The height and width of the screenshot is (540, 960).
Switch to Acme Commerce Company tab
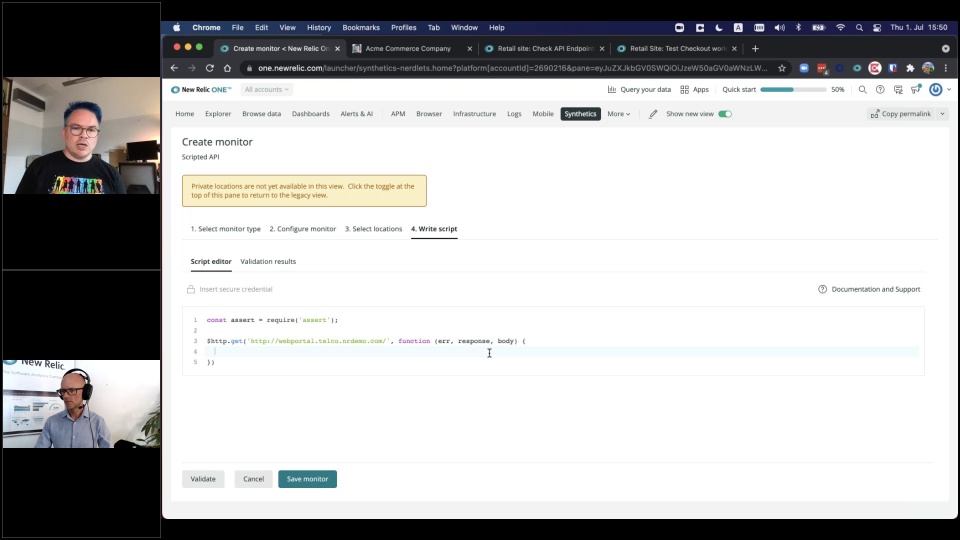[408, 48]
